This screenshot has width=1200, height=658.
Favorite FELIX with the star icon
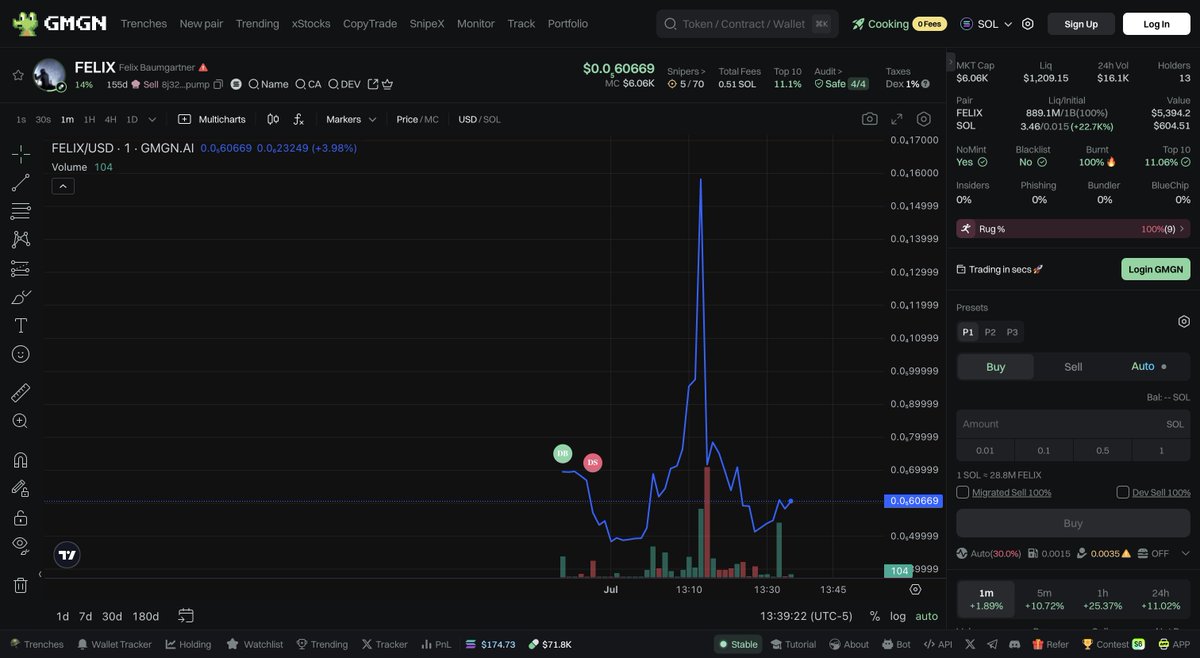(17, 75)
